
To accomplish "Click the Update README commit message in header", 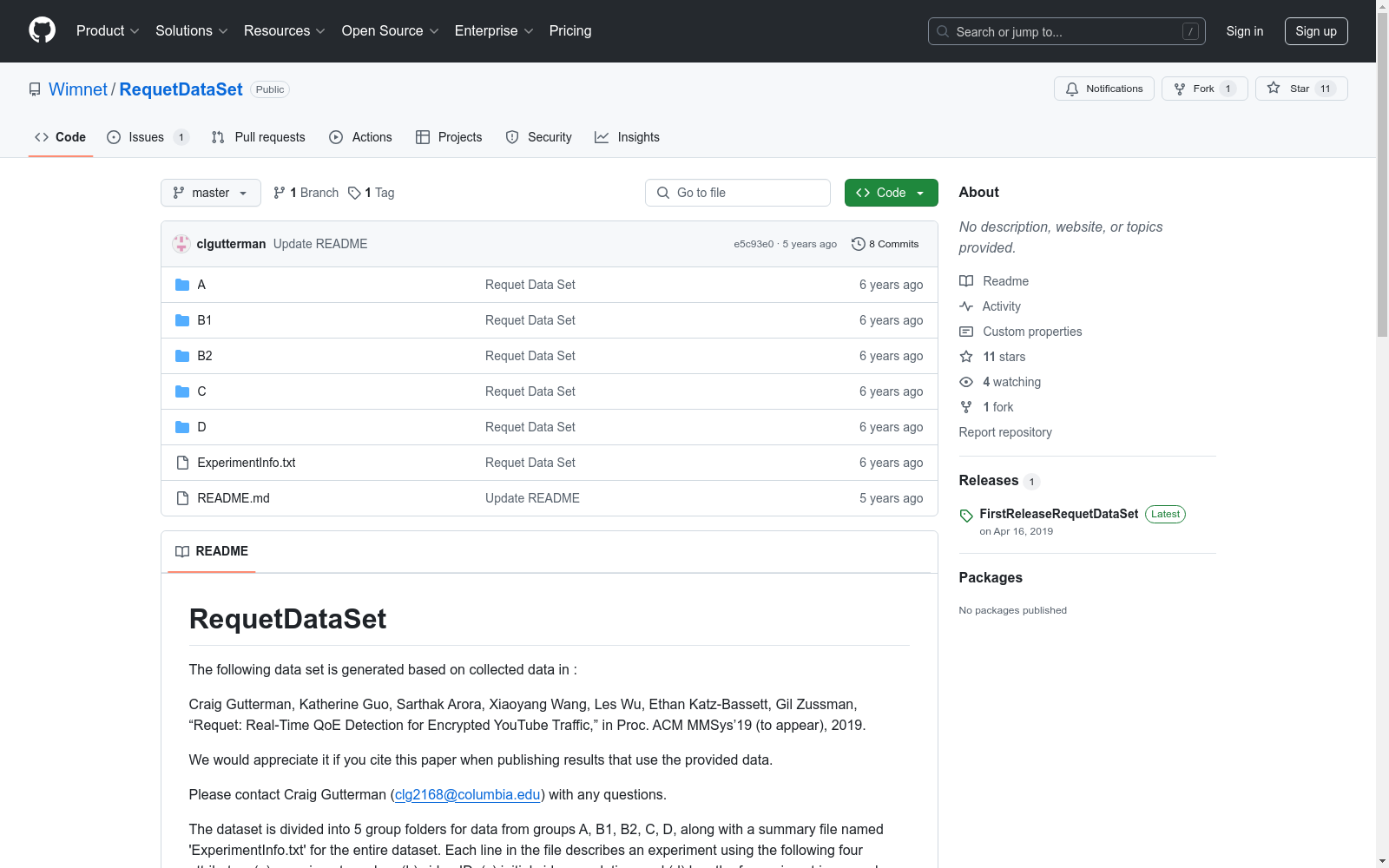I will pyautogui.click(x=320, y=244).
